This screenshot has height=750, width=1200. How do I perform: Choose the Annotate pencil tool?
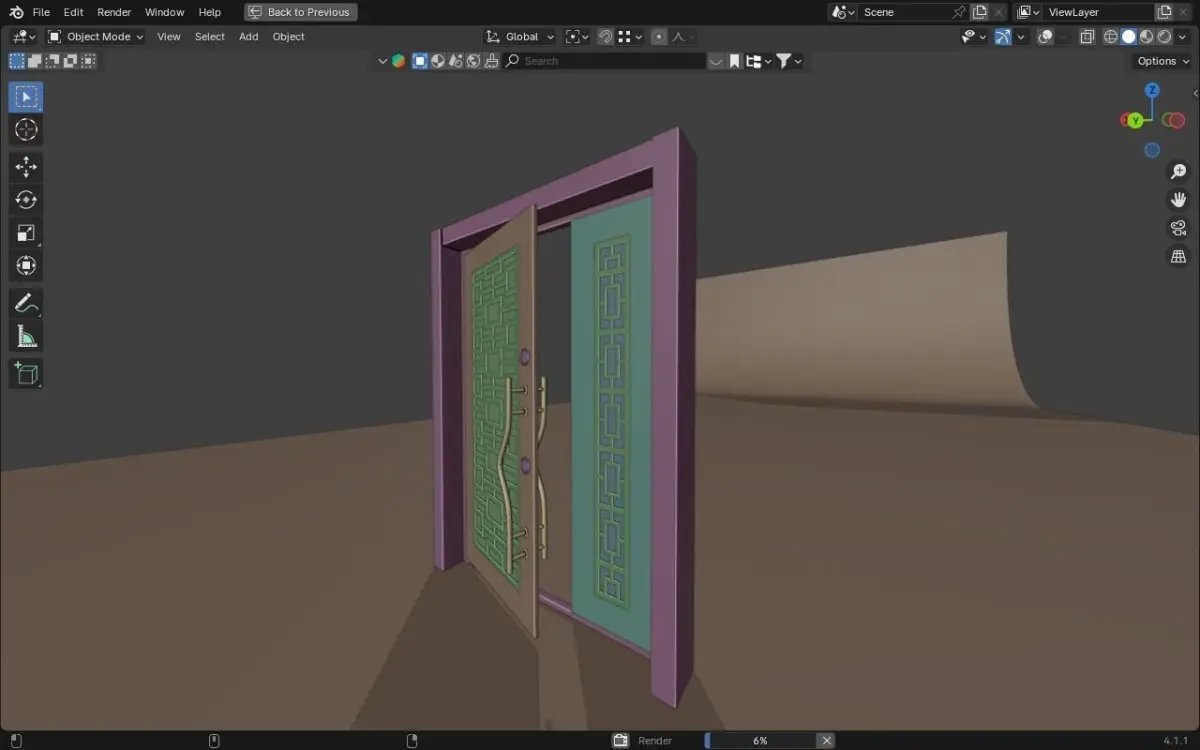(26, 303)
